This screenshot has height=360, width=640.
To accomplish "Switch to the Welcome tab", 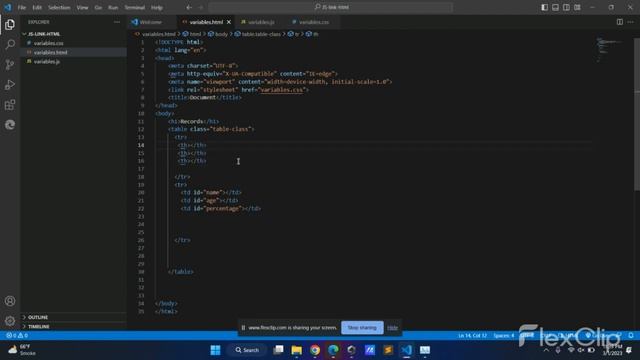I will 152,22.
